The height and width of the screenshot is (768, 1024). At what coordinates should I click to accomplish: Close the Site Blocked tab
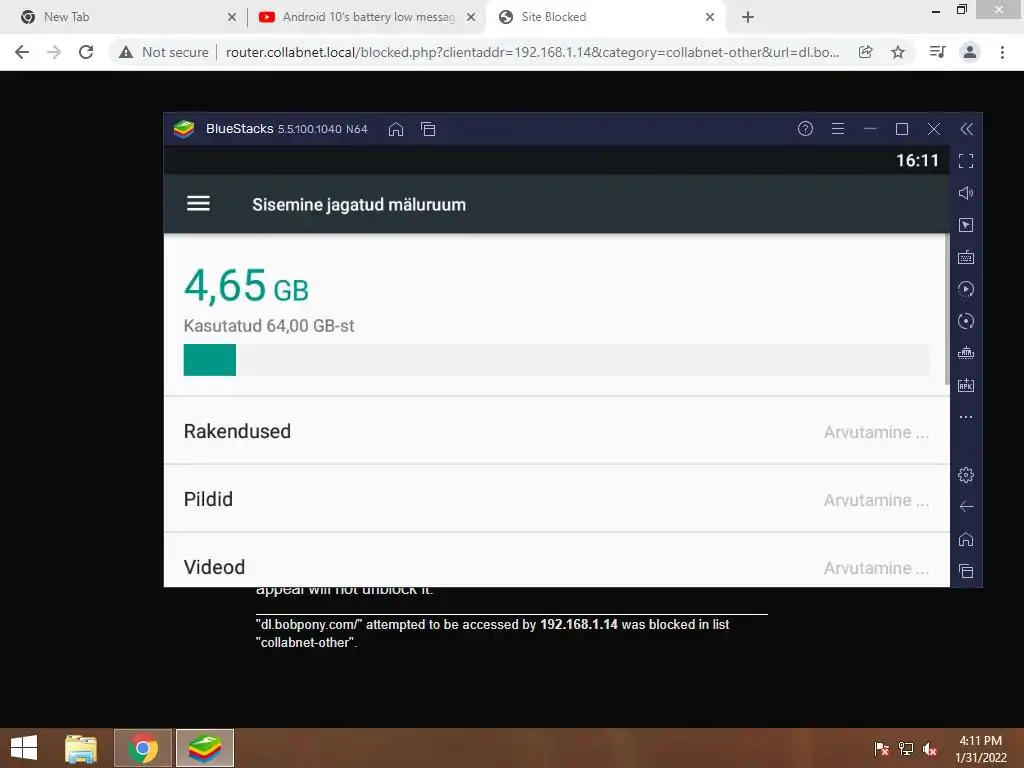pos(710,17)
